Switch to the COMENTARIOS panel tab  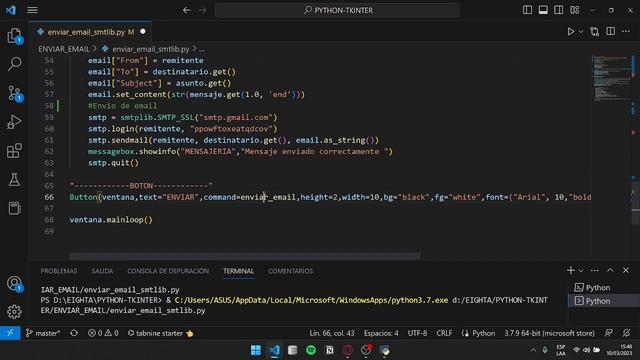click(x=290, y=271)
